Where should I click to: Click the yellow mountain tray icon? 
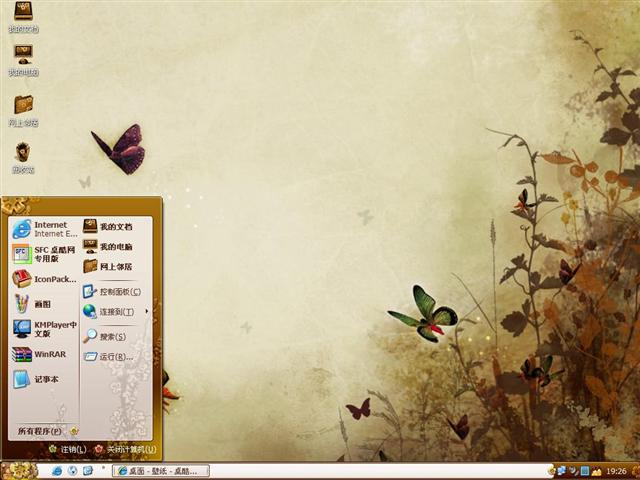click(x=597, y=471)
